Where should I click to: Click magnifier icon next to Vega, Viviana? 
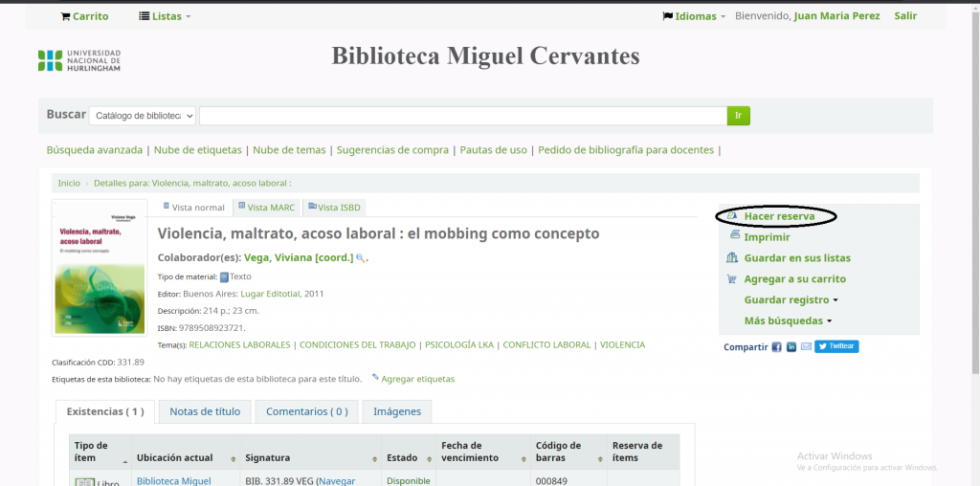pos(360,258)
